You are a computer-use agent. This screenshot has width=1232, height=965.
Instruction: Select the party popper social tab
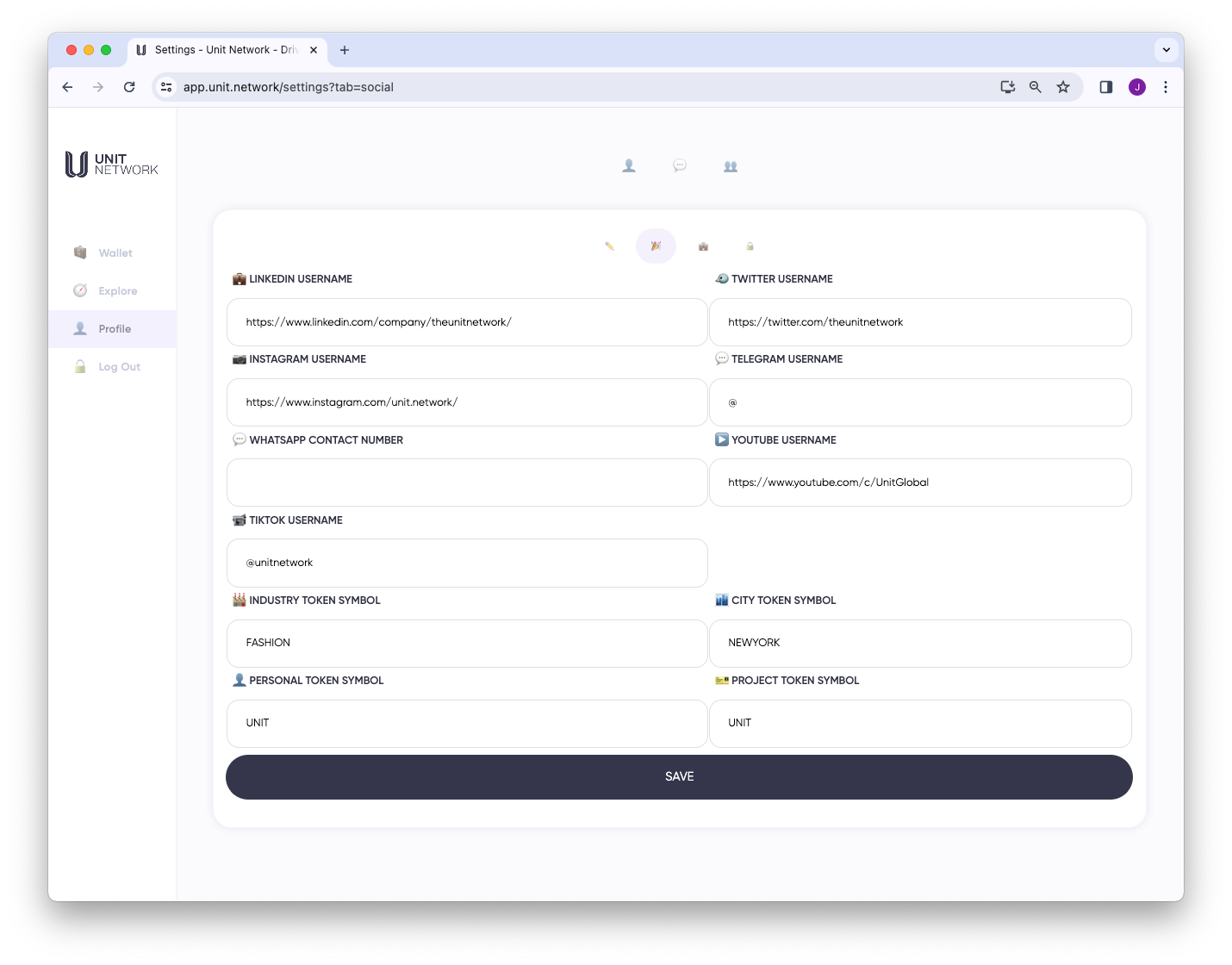tap(656, 246)
